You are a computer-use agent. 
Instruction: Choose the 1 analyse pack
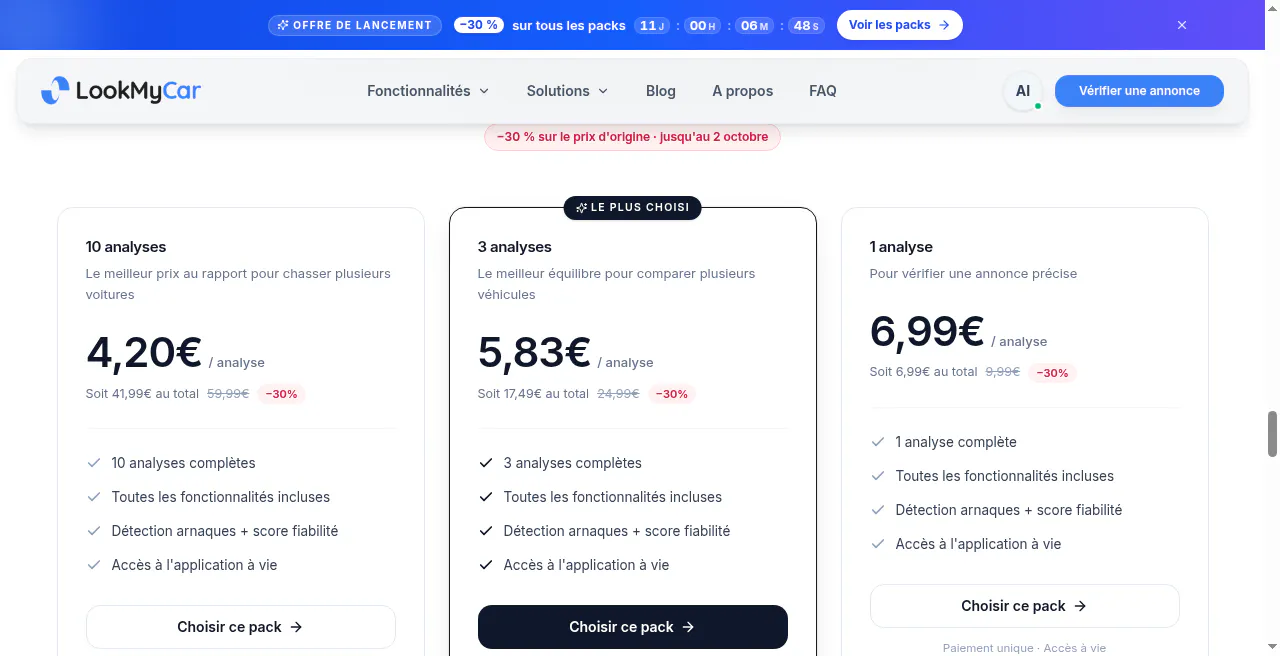1025,606
